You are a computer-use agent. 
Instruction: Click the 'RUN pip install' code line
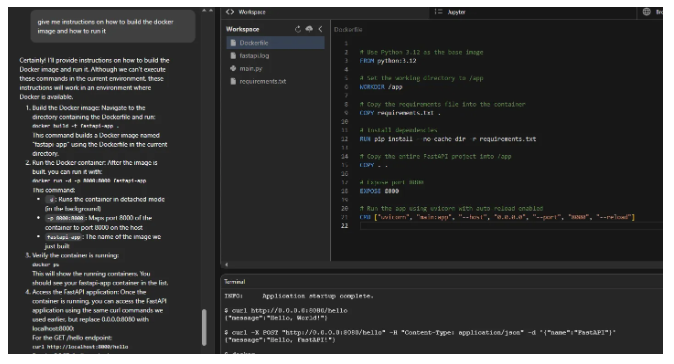[447, 139]
